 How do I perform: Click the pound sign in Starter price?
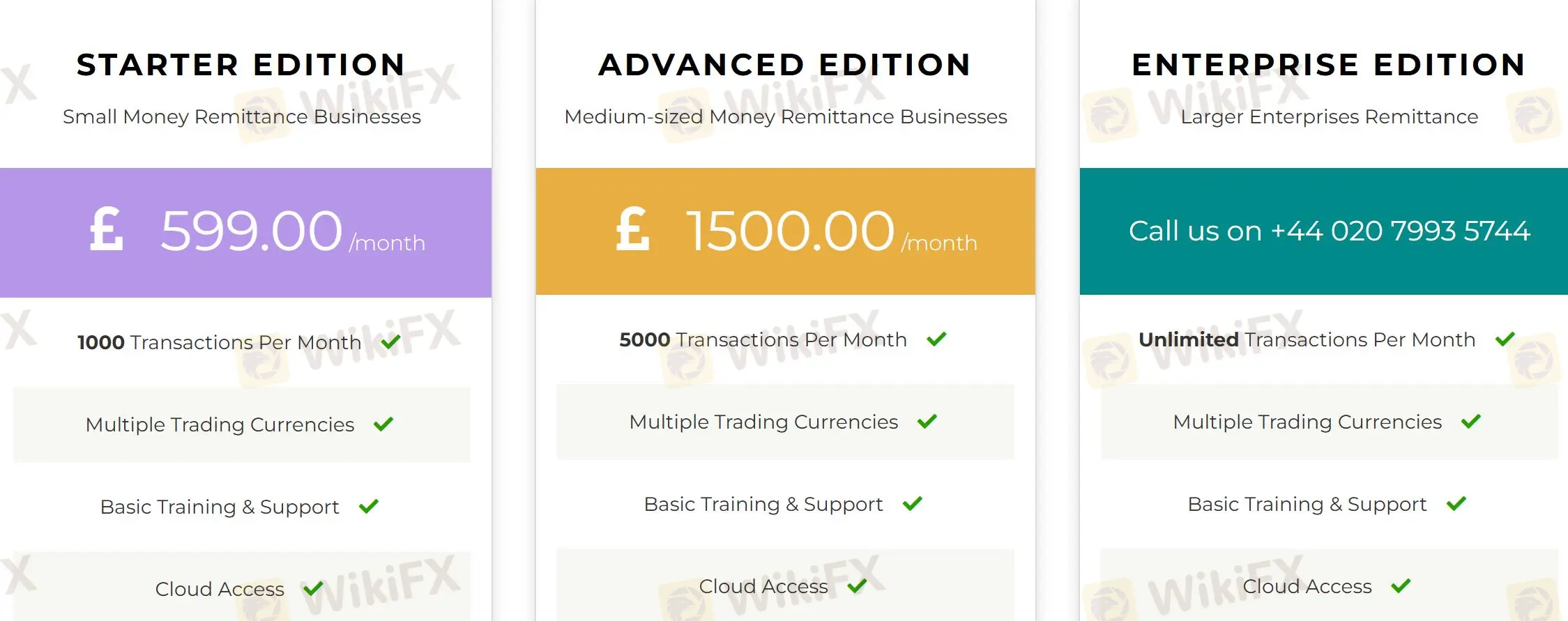[107, 230]
